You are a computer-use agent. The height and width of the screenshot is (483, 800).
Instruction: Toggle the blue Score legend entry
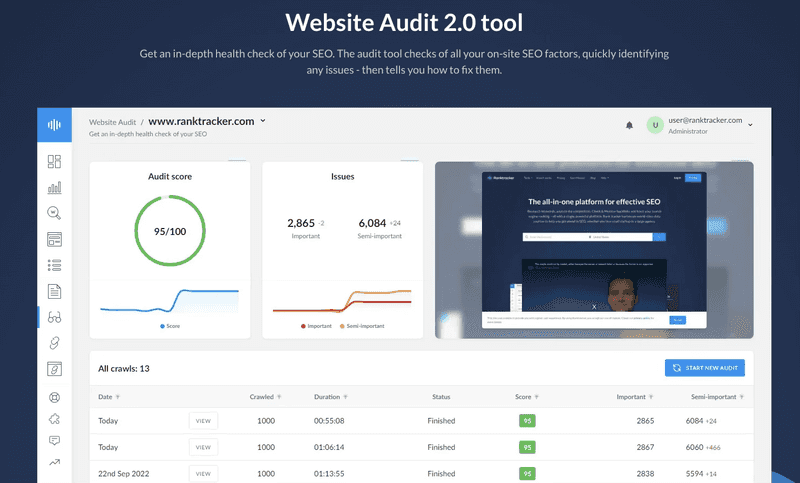pyautogui.click(x=170, y=326)
